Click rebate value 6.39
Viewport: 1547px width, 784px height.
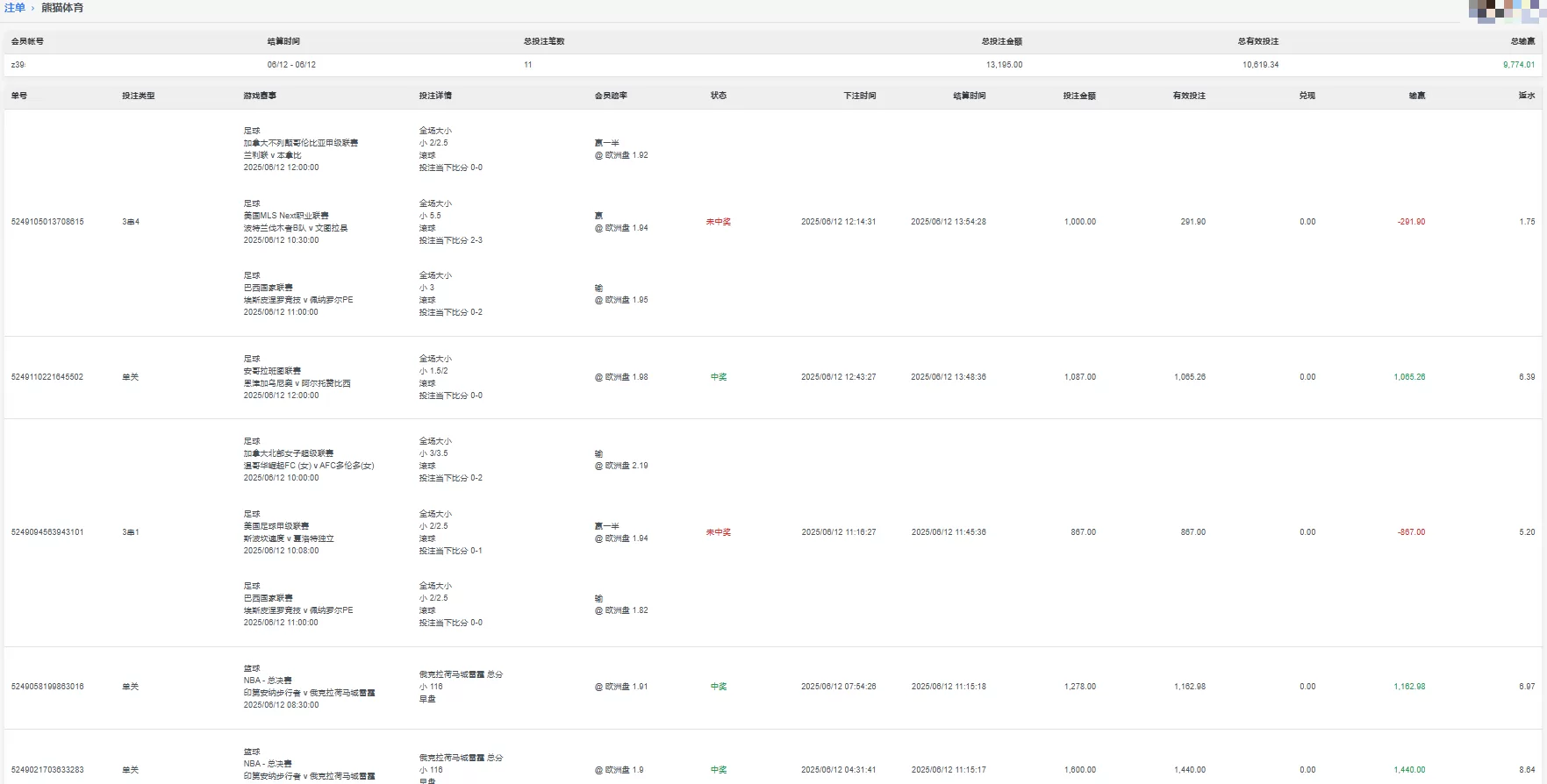click(x=1527, y=377)
